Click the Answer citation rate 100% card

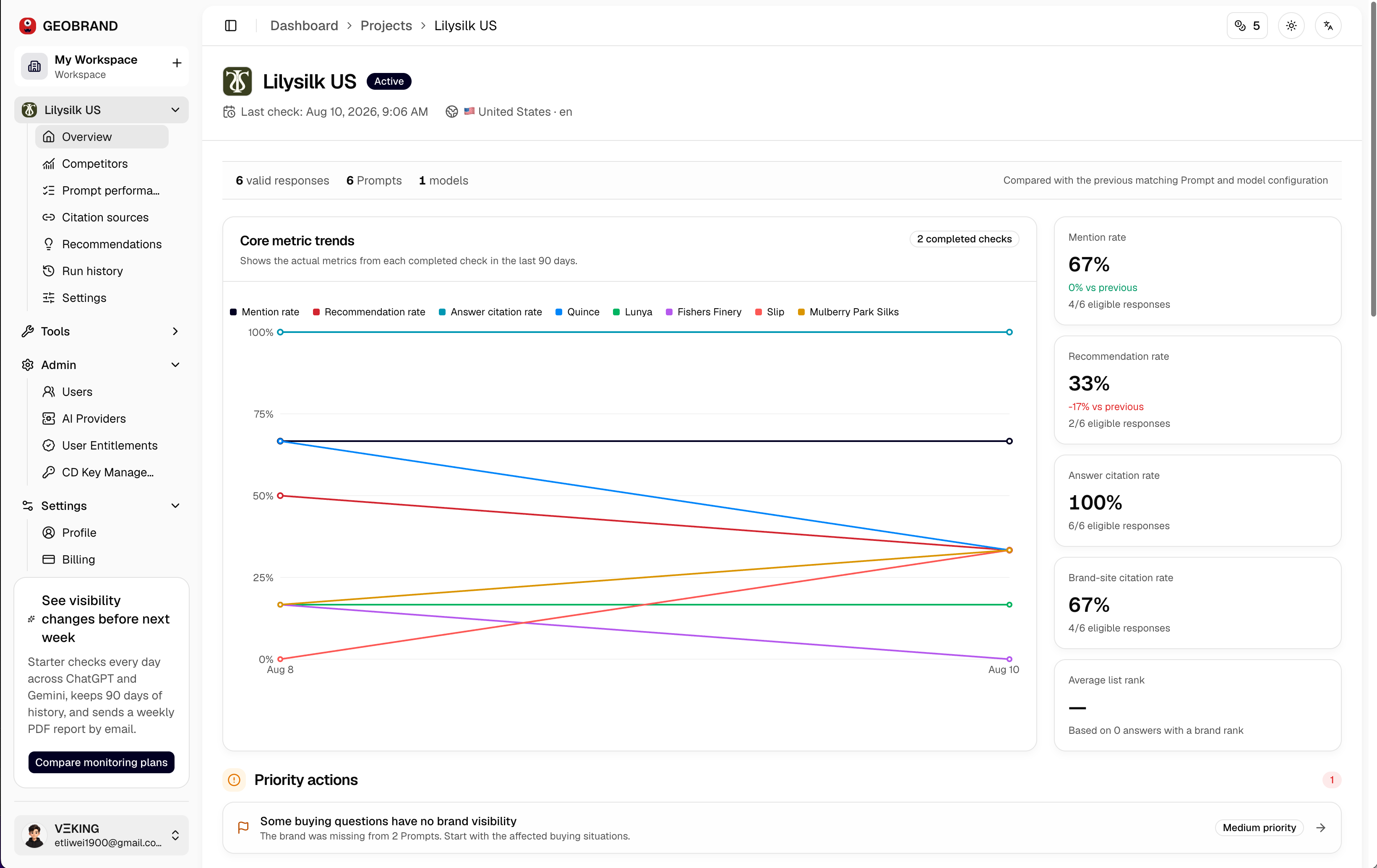coord(1197,501)
